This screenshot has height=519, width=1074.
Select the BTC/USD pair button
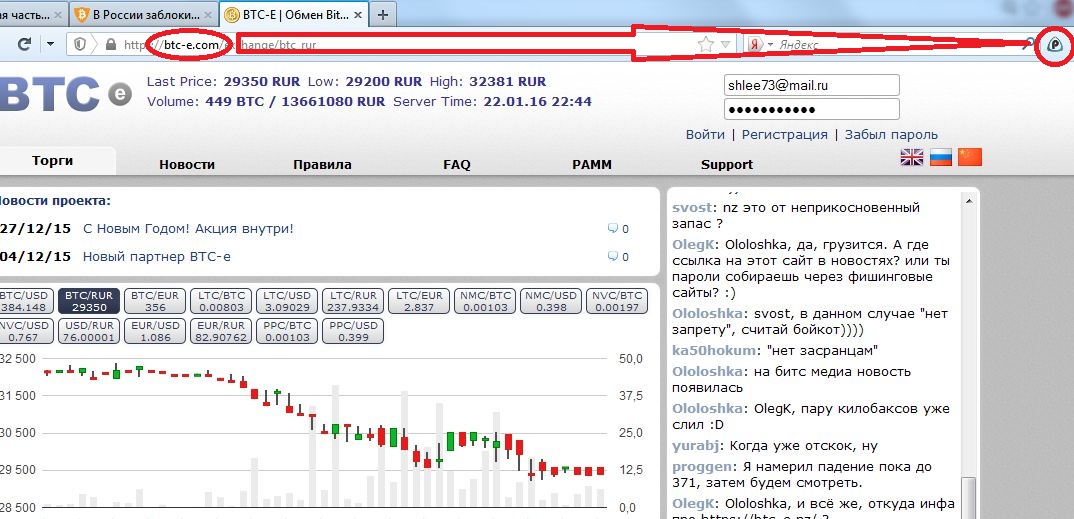25,301
